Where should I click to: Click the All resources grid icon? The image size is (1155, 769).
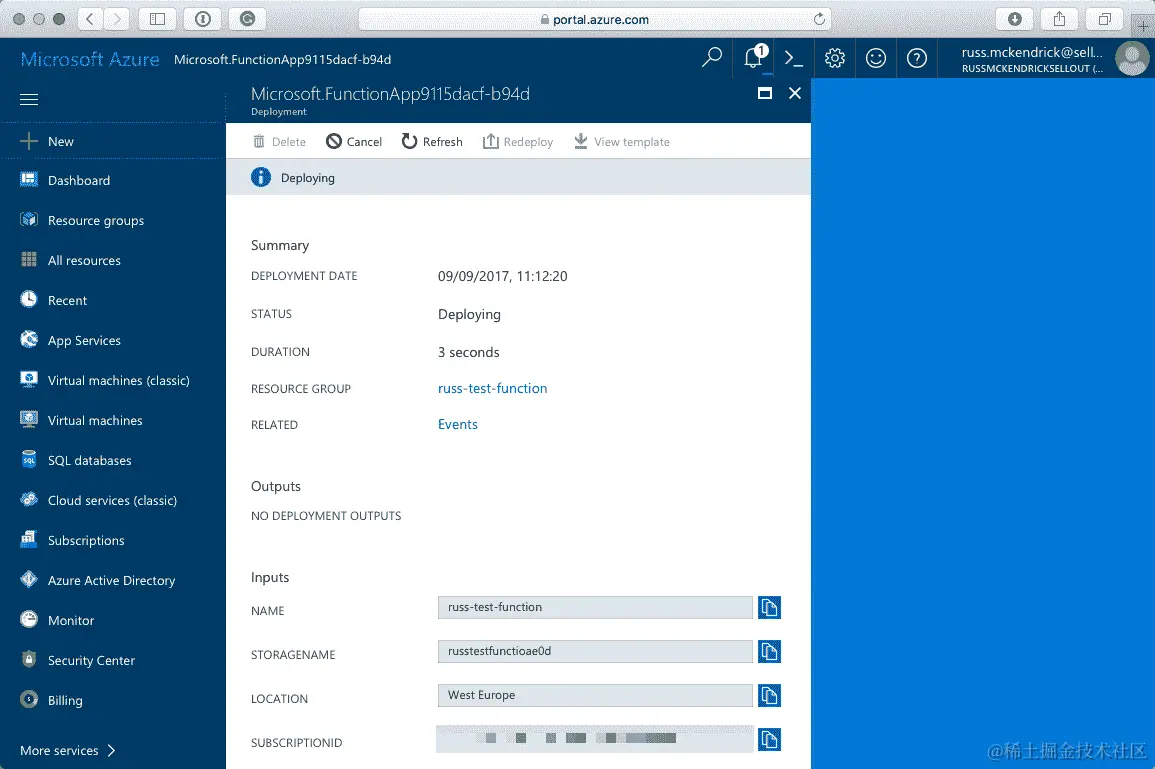(x=29, y=259)
